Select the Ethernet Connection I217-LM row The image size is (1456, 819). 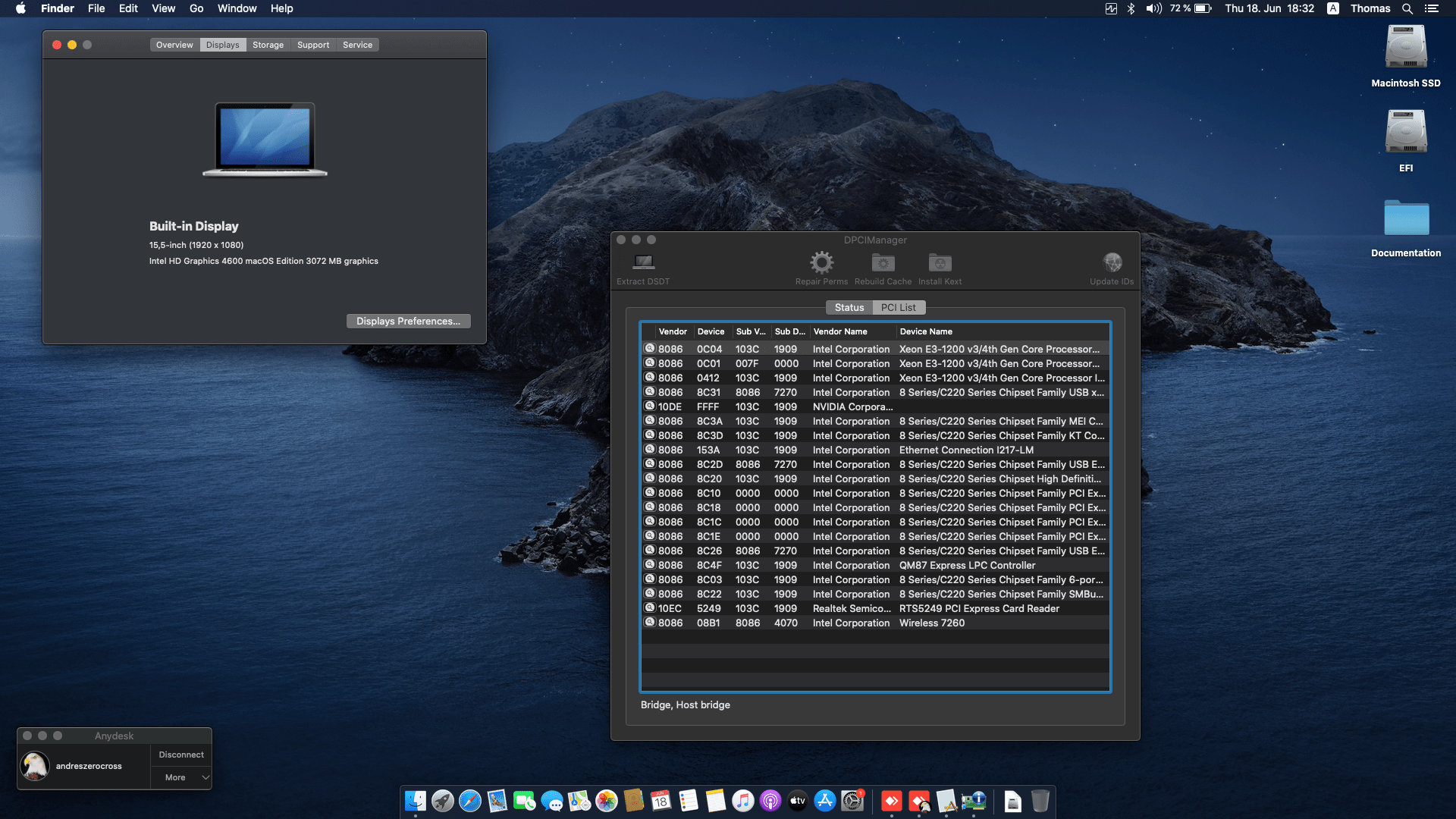click(875, 450)
